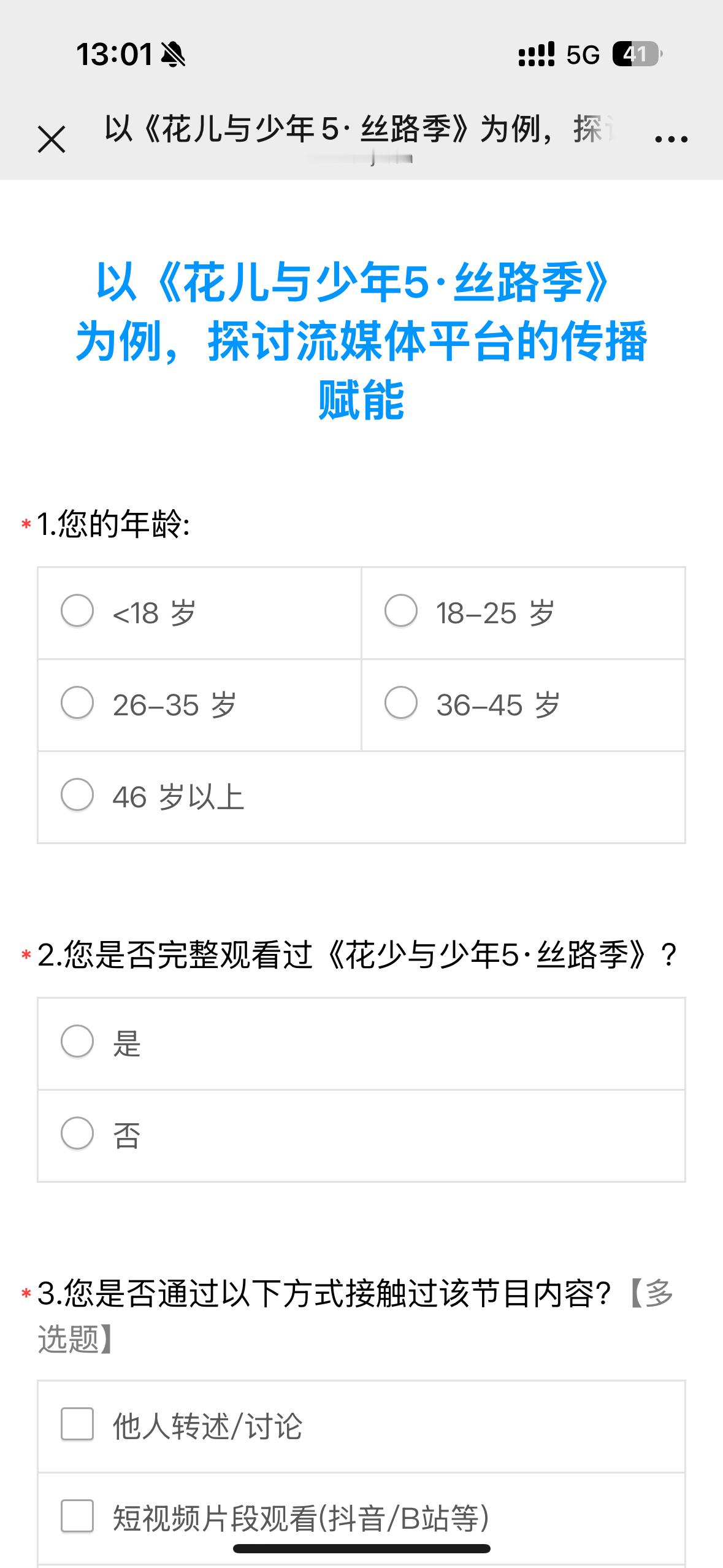Viewport: 723px width, 1568px height.
Task: Tap the blue survey title heading
Action: (x=361, y=341)
